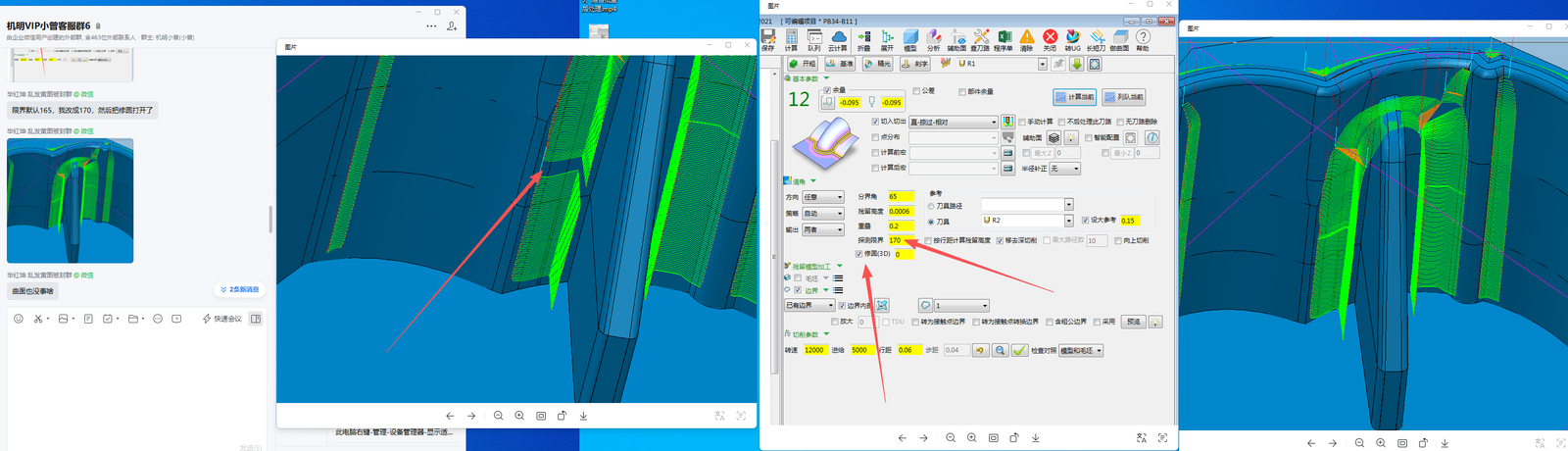Open the 程序单 Excel sheet icon
Image resolution: width=1568 pixels, height=451 pixels.
coord(1004,39)
